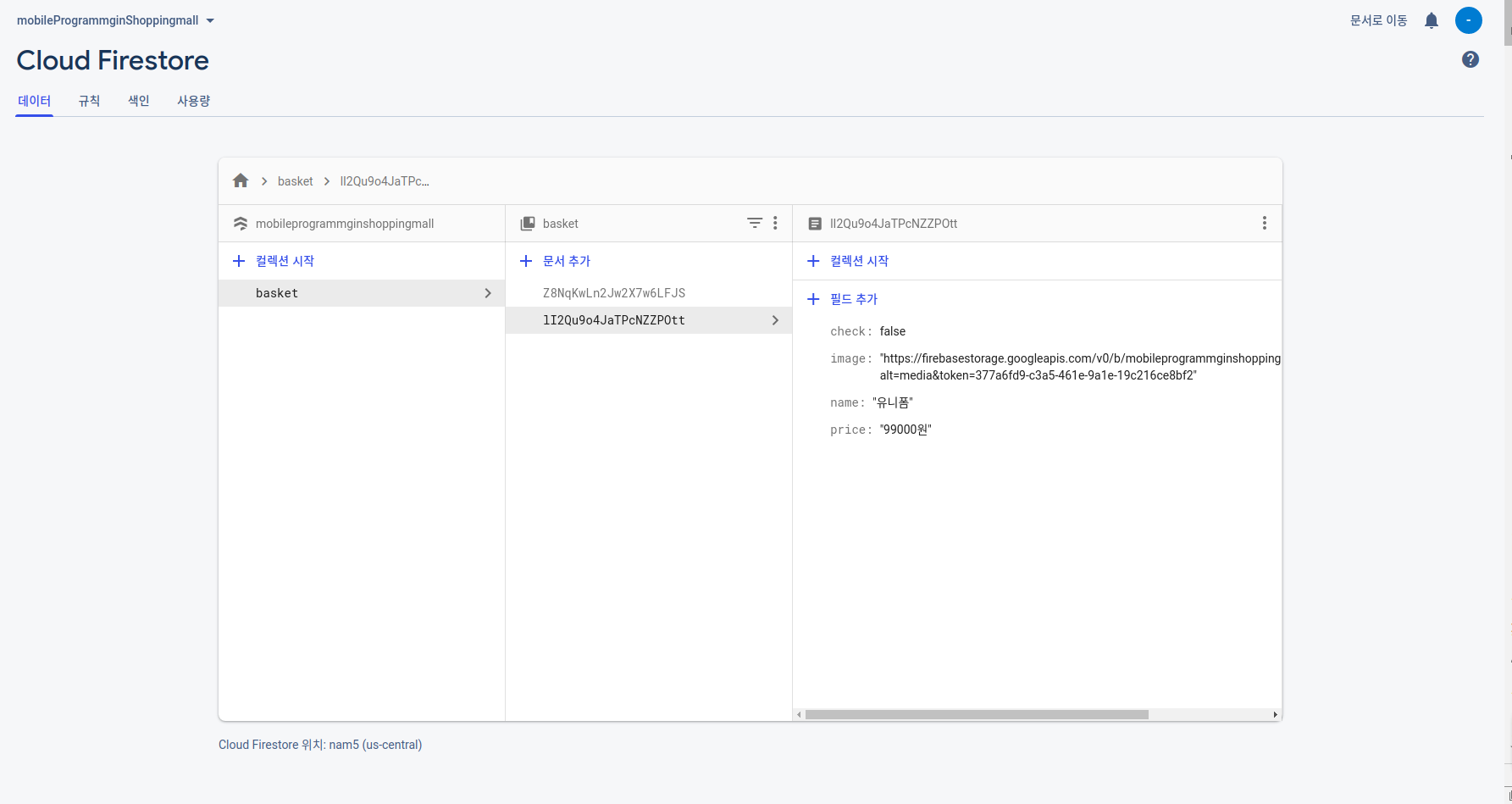Click the chevron on document lI2Qu9o4JaTPcNZZPOtt
This screenshot has width=1512, height=804.
click(774, 319)
